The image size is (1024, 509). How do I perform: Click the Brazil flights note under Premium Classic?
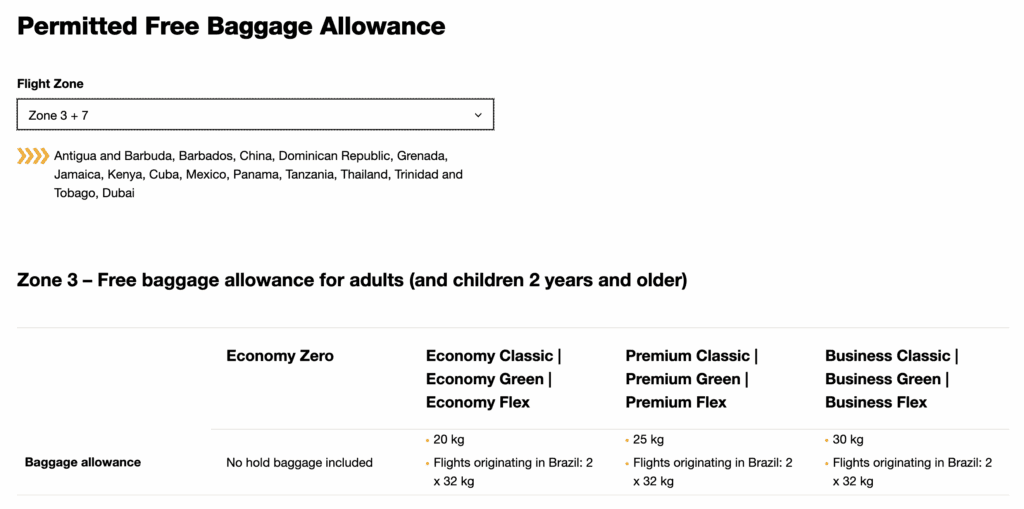coord(712,471)
